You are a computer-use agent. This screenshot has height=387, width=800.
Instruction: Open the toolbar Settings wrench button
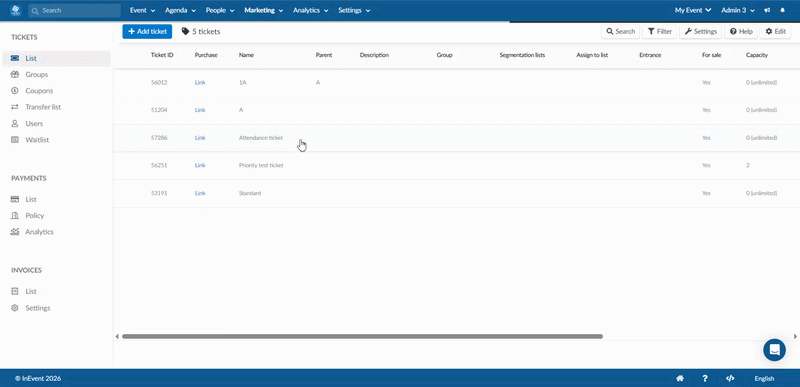701,32
